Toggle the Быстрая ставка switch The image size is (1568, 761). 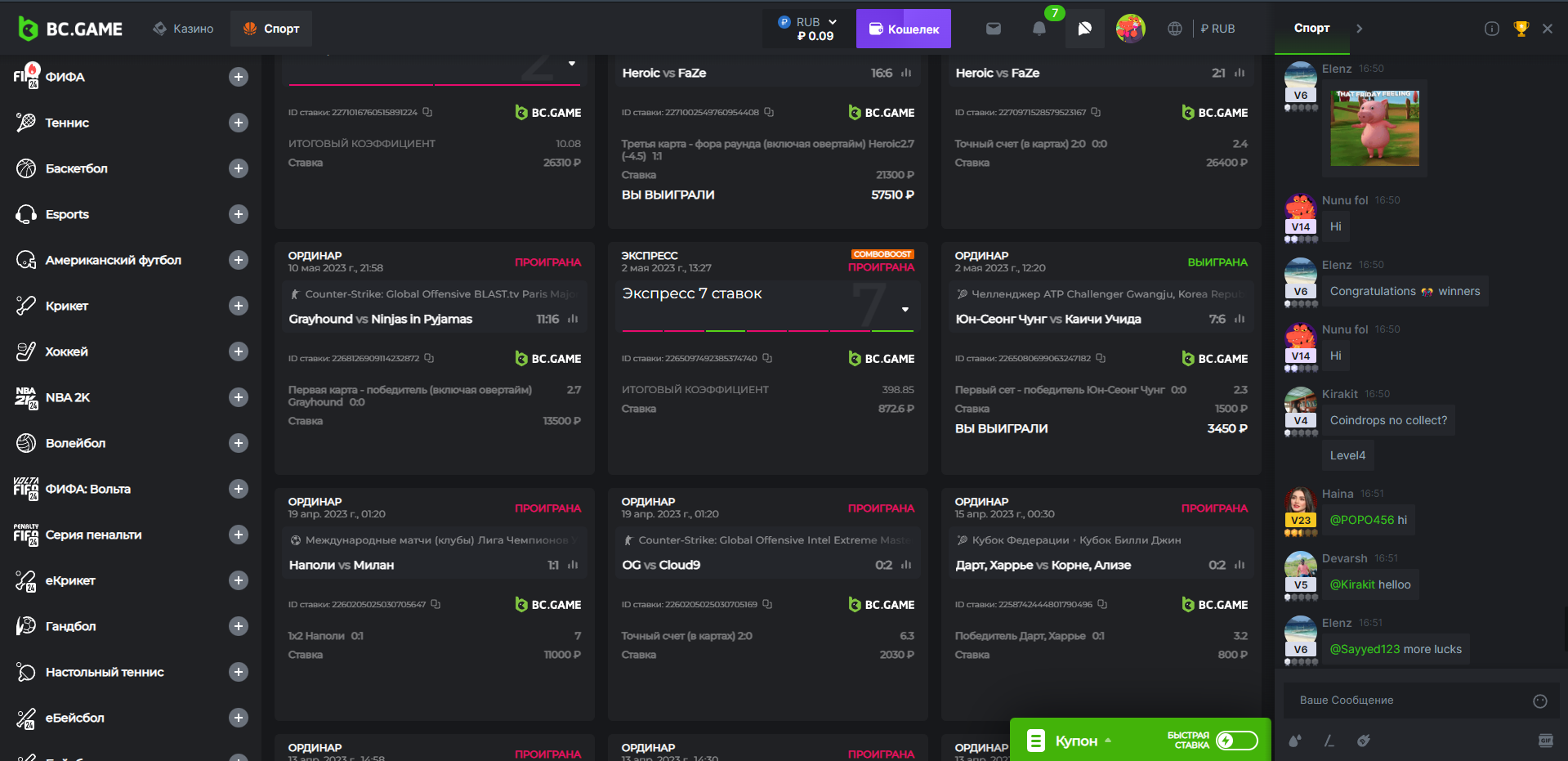[1237, 741]
